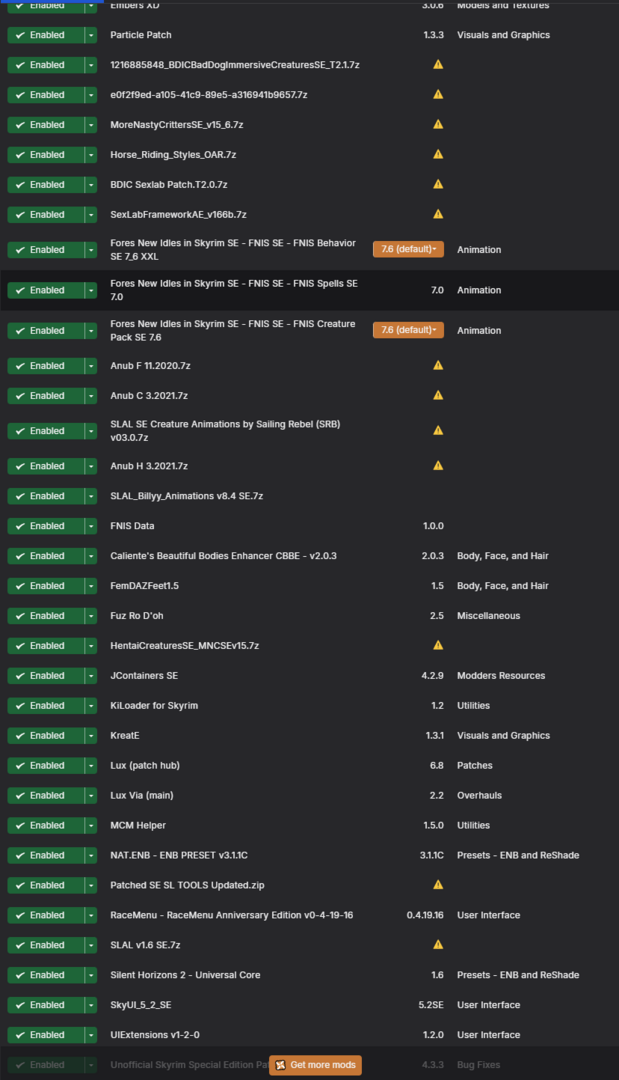
Task: Disable SkyUI_5_2_SE mod
Action: [x=45, y=1005]
